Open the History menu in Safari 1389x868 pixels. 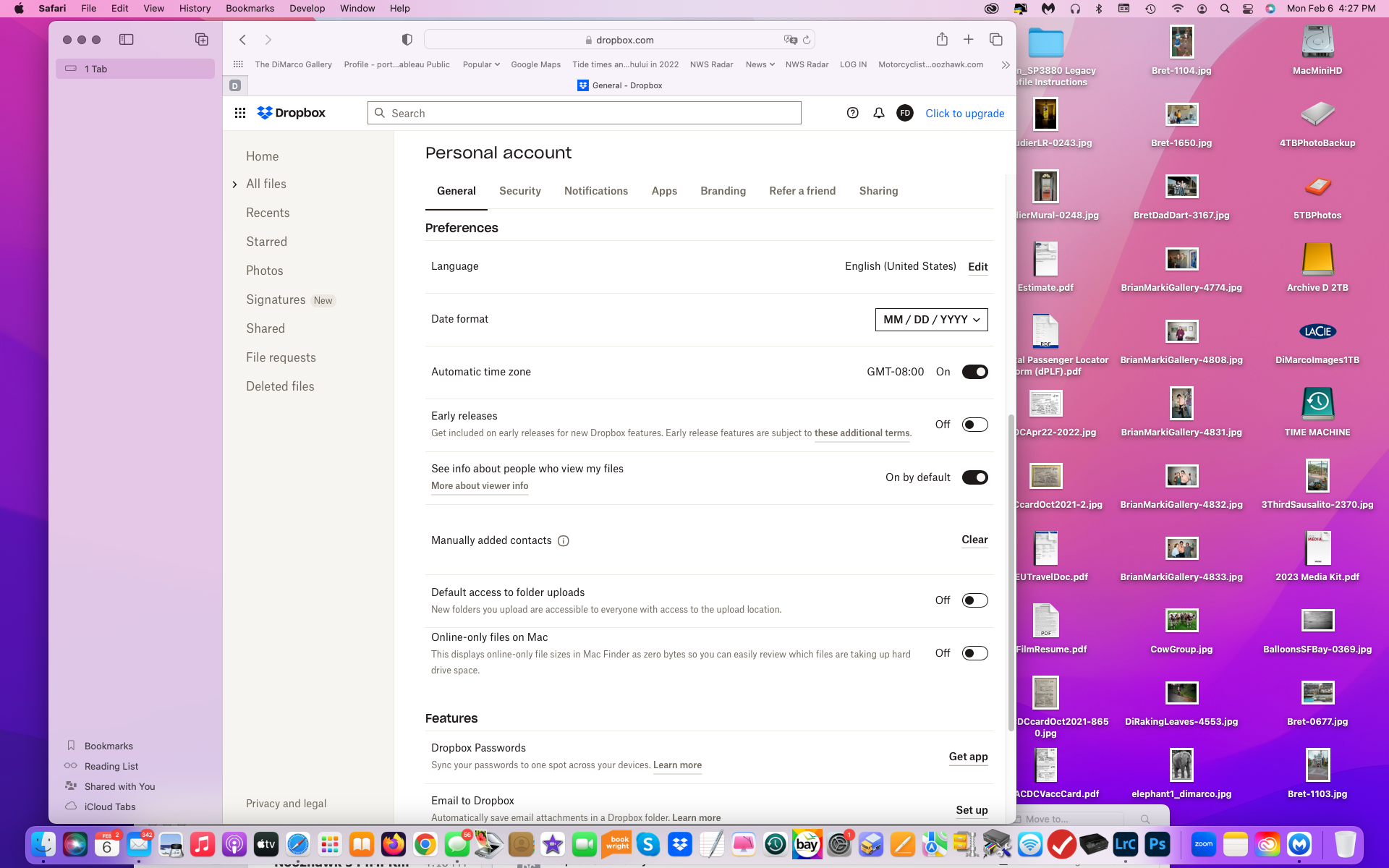(195, 9)
